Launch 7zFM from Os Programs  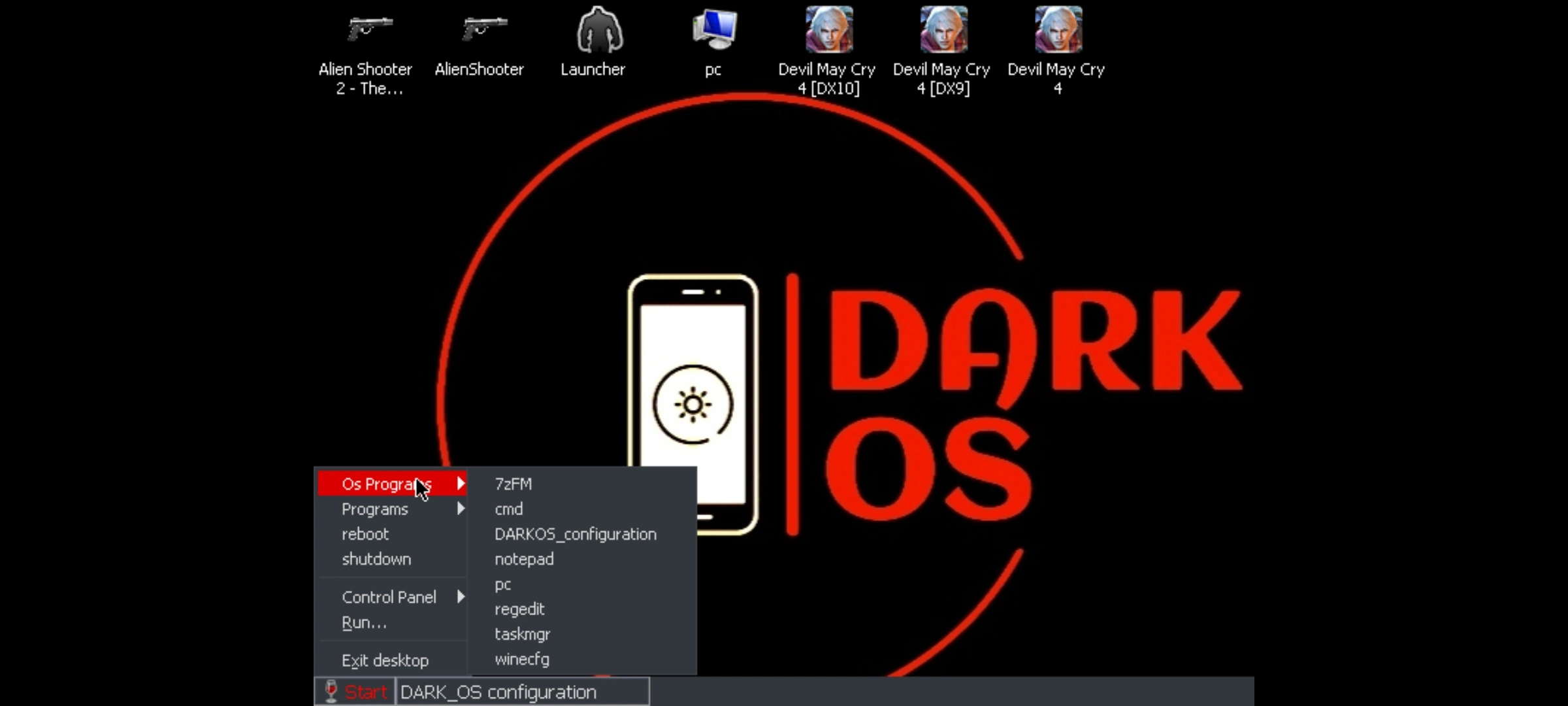pyautogui.click(x=583, y=484)
